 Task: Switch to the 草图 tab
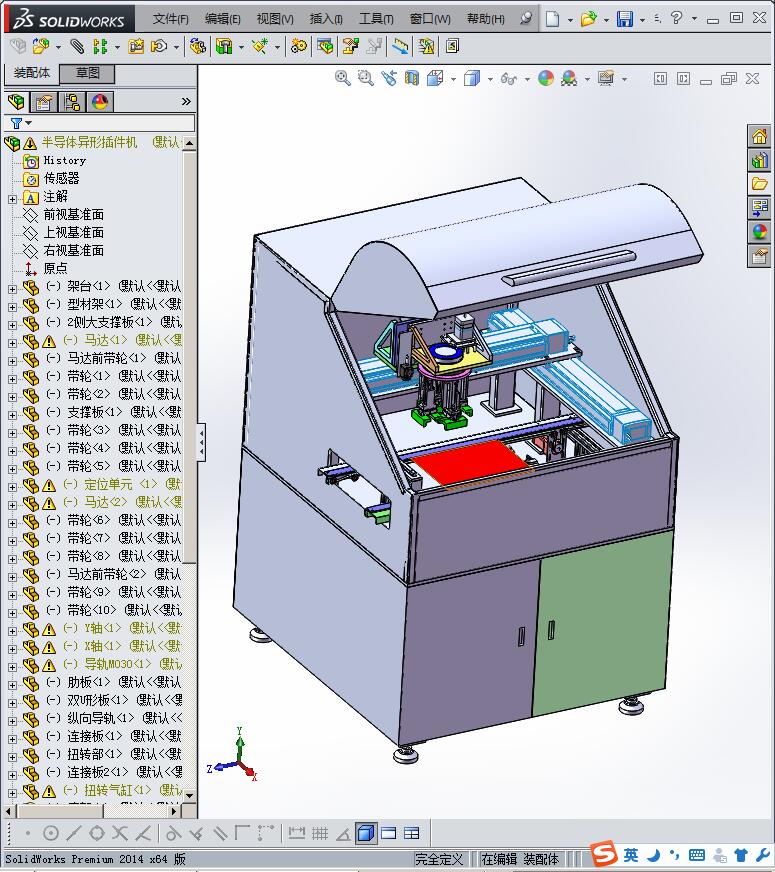tap(87, 73)
